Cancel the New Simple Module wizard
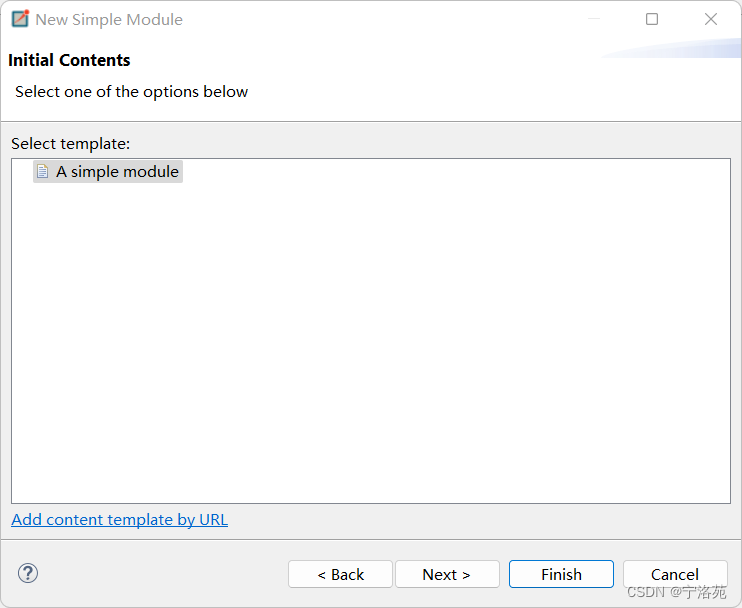742x608 pixels. pyautogui.click(x=675, y=574)
